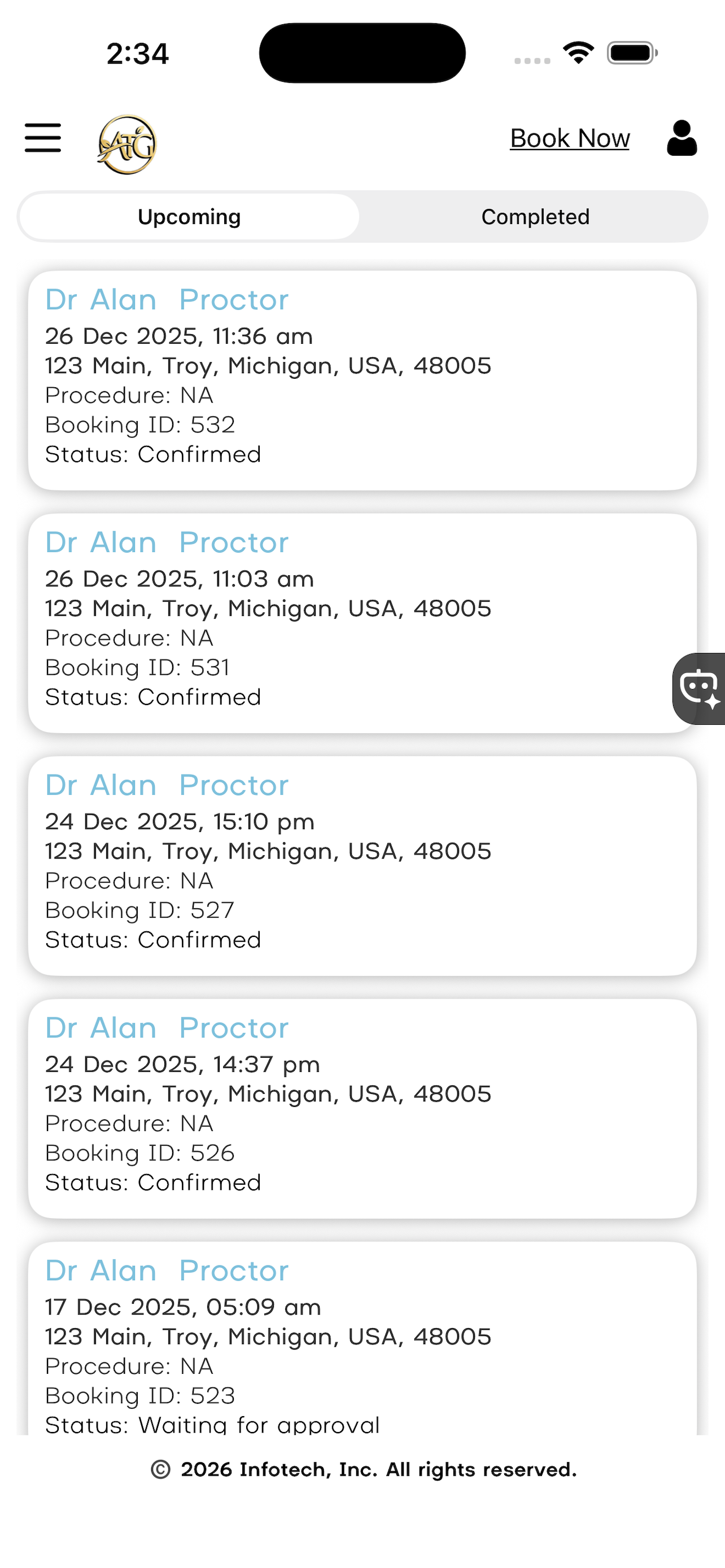
Task: Open appointment card Booking ID 523
Action: click(362, 1338)
